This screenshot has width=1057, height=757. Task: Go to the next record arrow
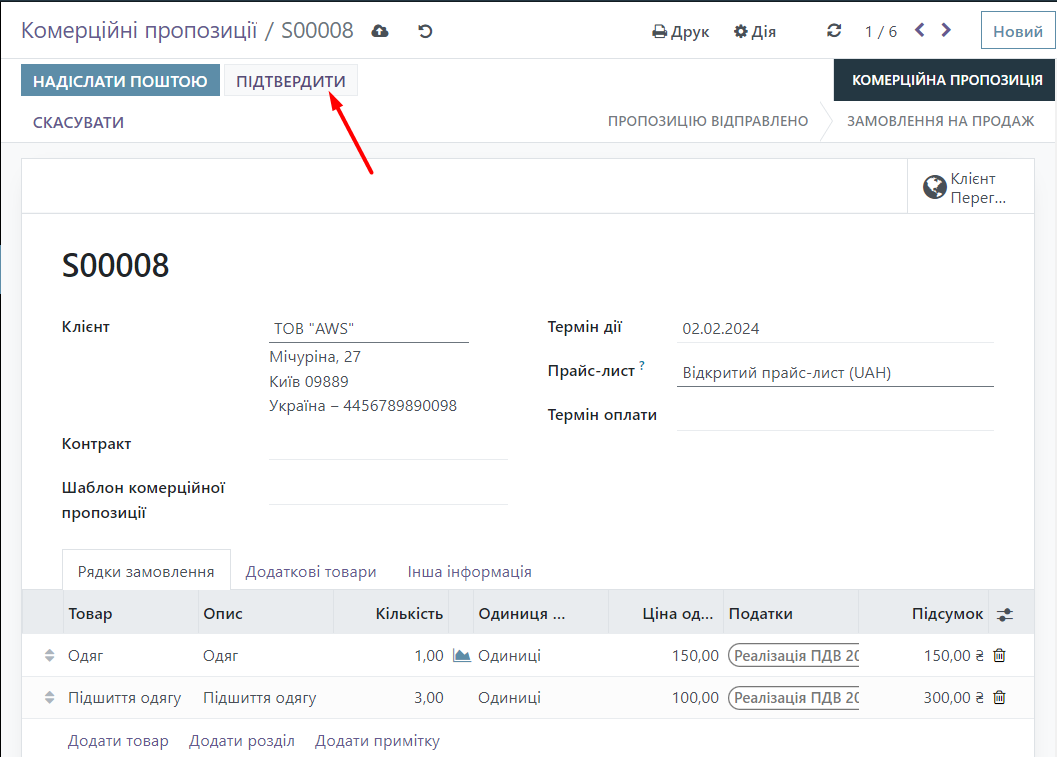(946, 31)
